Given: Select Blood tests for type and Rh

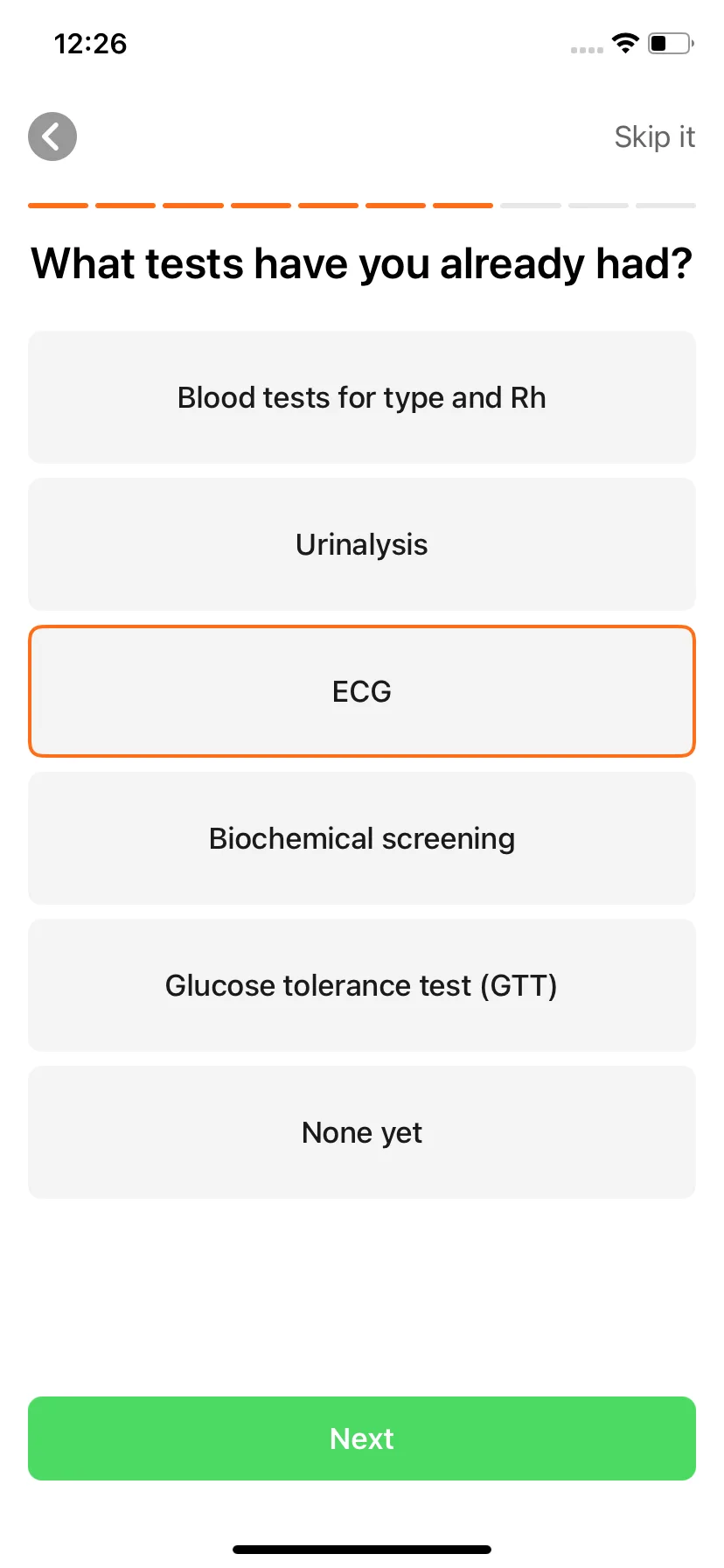Looking at the screenshot, I should [362, 397].
